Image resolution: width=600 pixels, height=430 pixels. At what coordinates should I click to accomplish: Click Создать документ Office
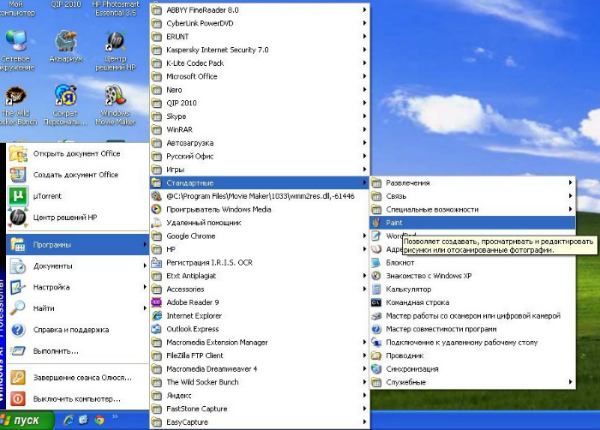(77, 174)
